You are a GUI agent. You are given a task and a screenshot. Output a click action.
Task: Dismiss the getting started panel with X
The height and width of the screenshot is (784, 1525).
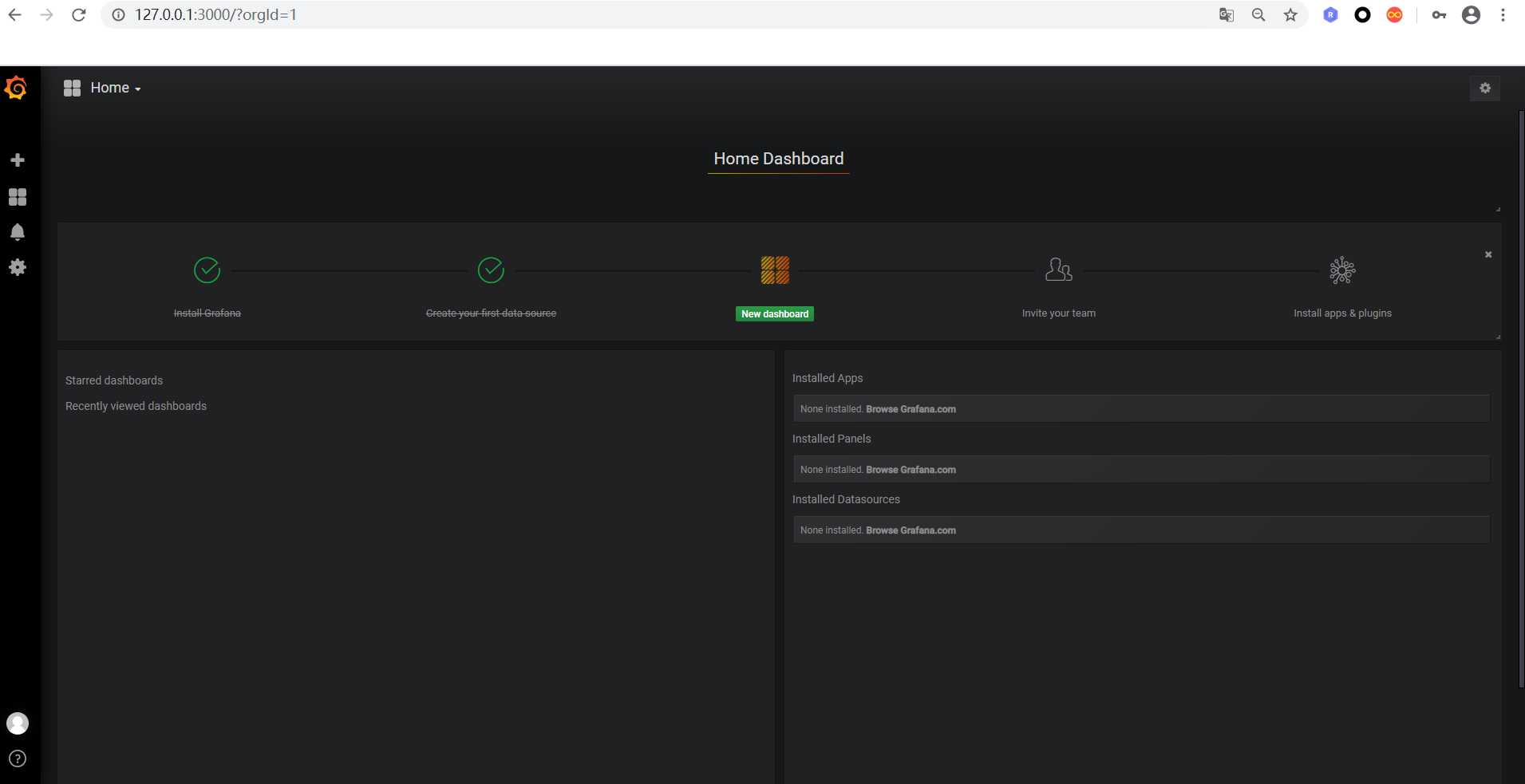[1488, 254]
